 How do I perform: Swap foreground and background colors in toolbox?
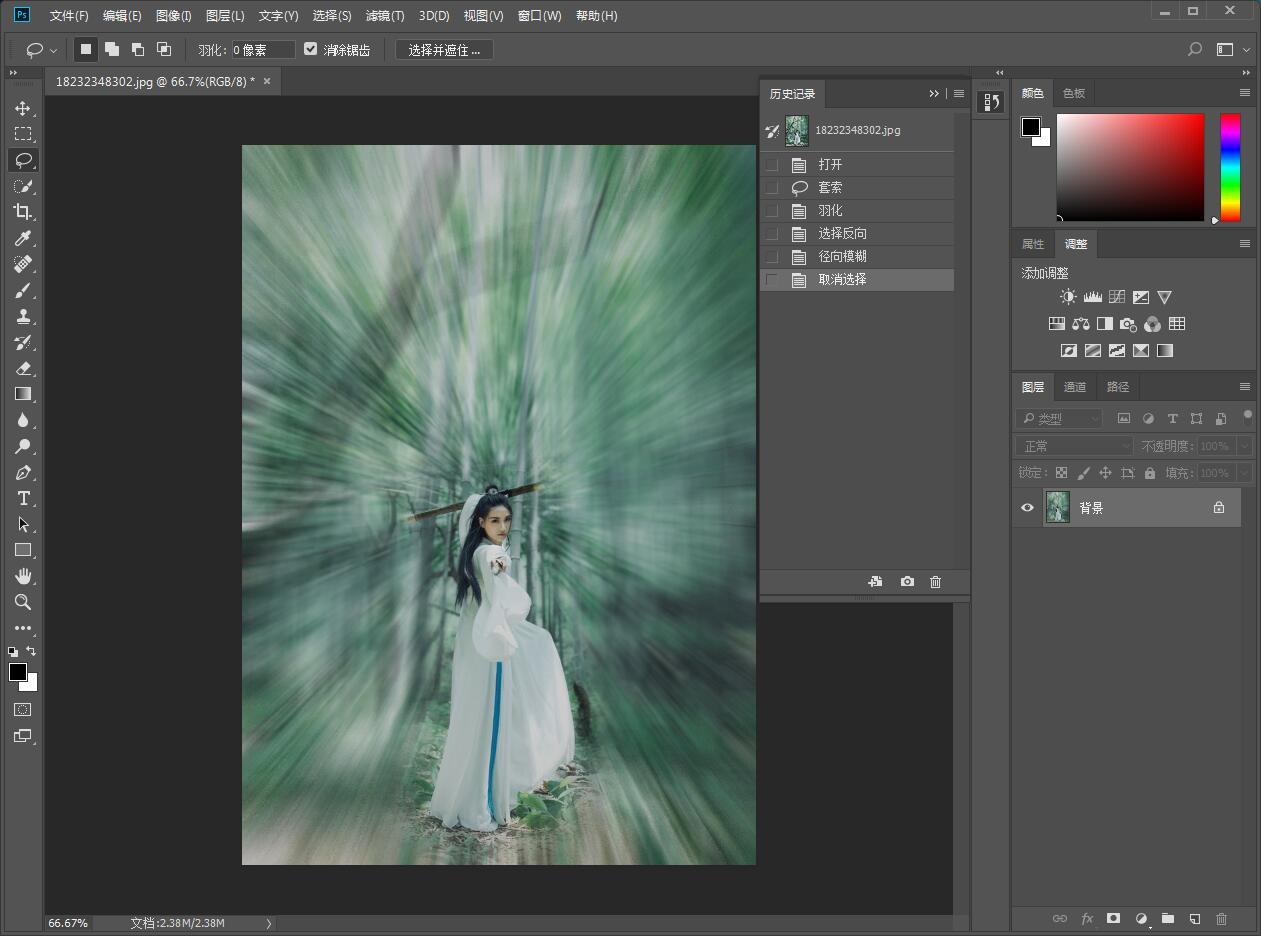click(31, 651)
